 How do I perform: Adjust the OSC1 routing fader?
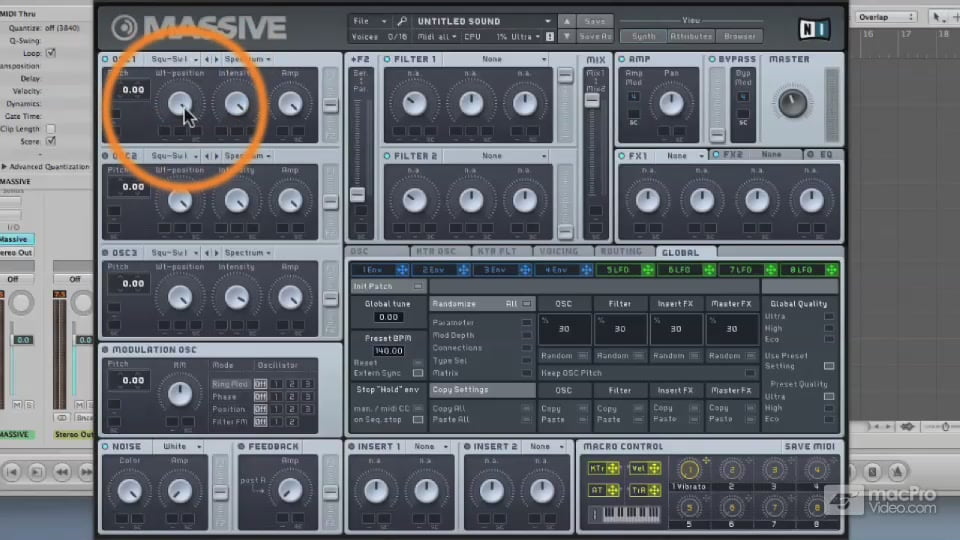pyautogui.click(x=330, y=105)
